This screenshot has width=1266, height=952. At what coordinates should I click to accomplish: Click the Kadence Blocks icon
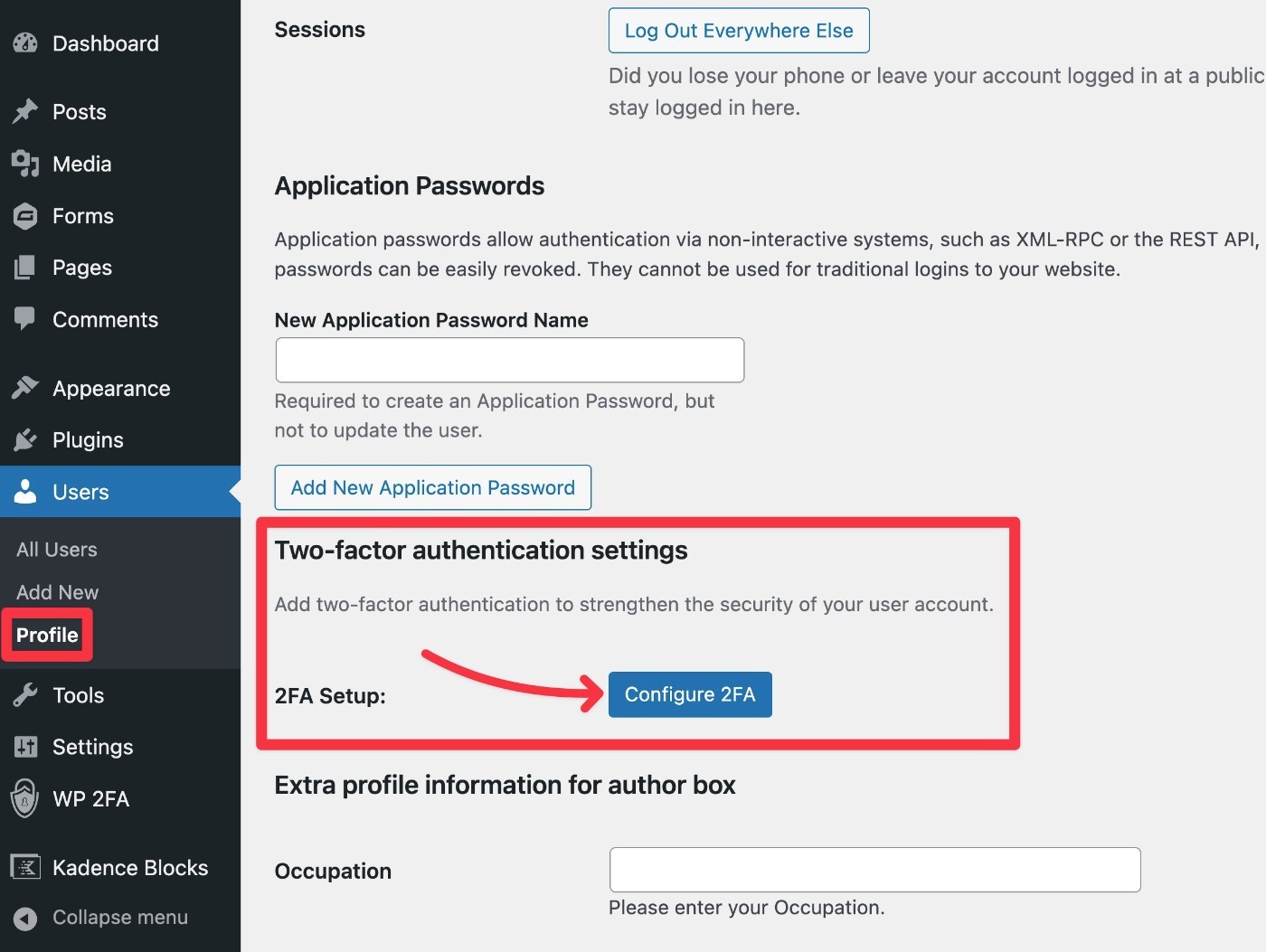[25, 867]
